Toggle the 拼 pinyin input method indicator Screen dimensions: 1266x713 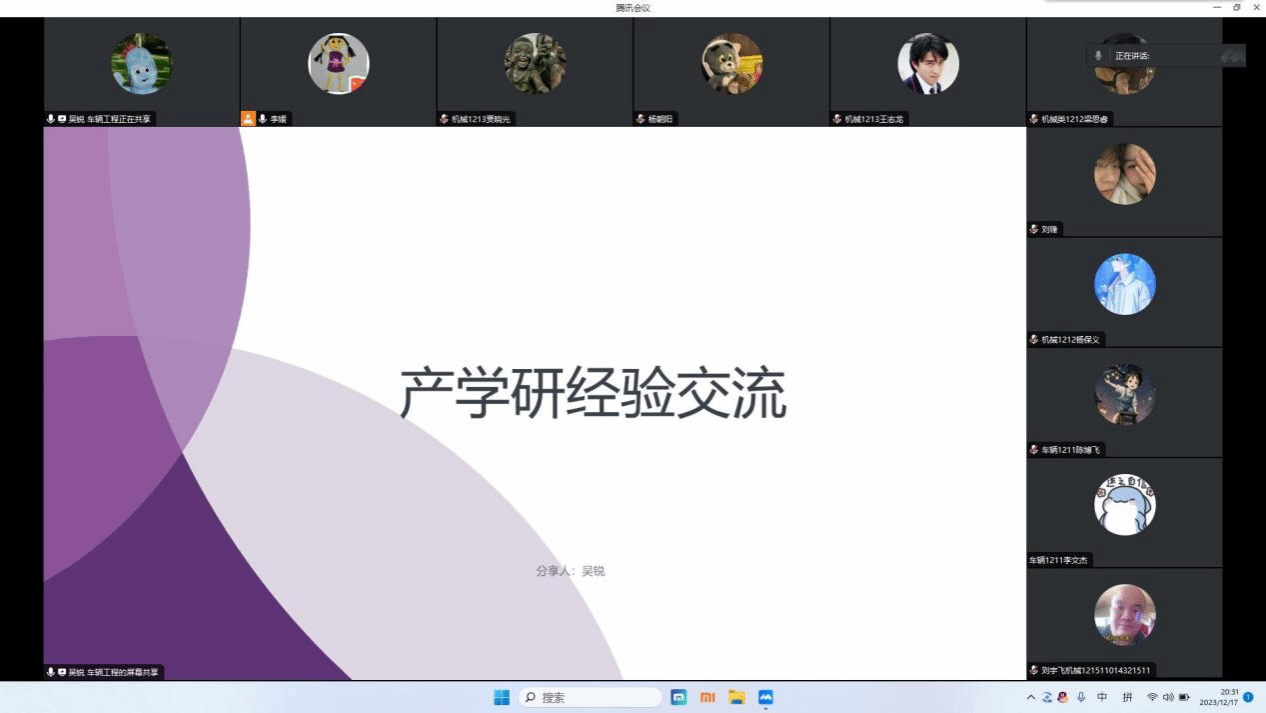pos(1127,697)
